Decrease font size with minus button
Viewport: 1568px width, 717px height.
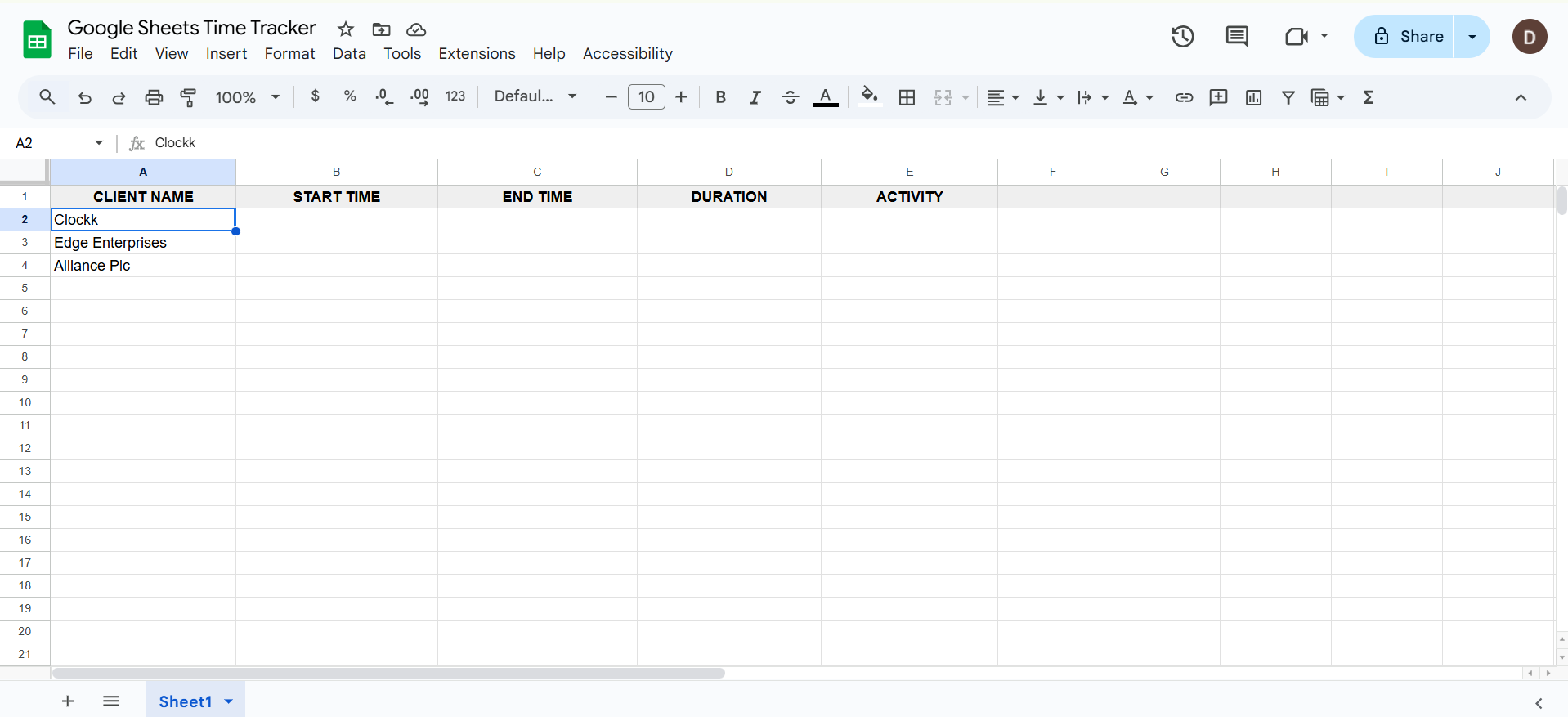click(611, 97)
